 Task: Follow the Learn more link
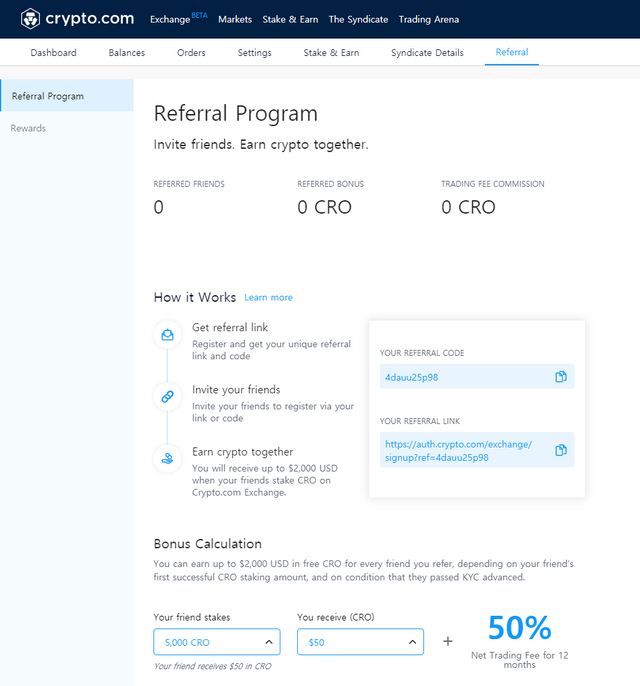pyautogui.click(x=269, y=298)
